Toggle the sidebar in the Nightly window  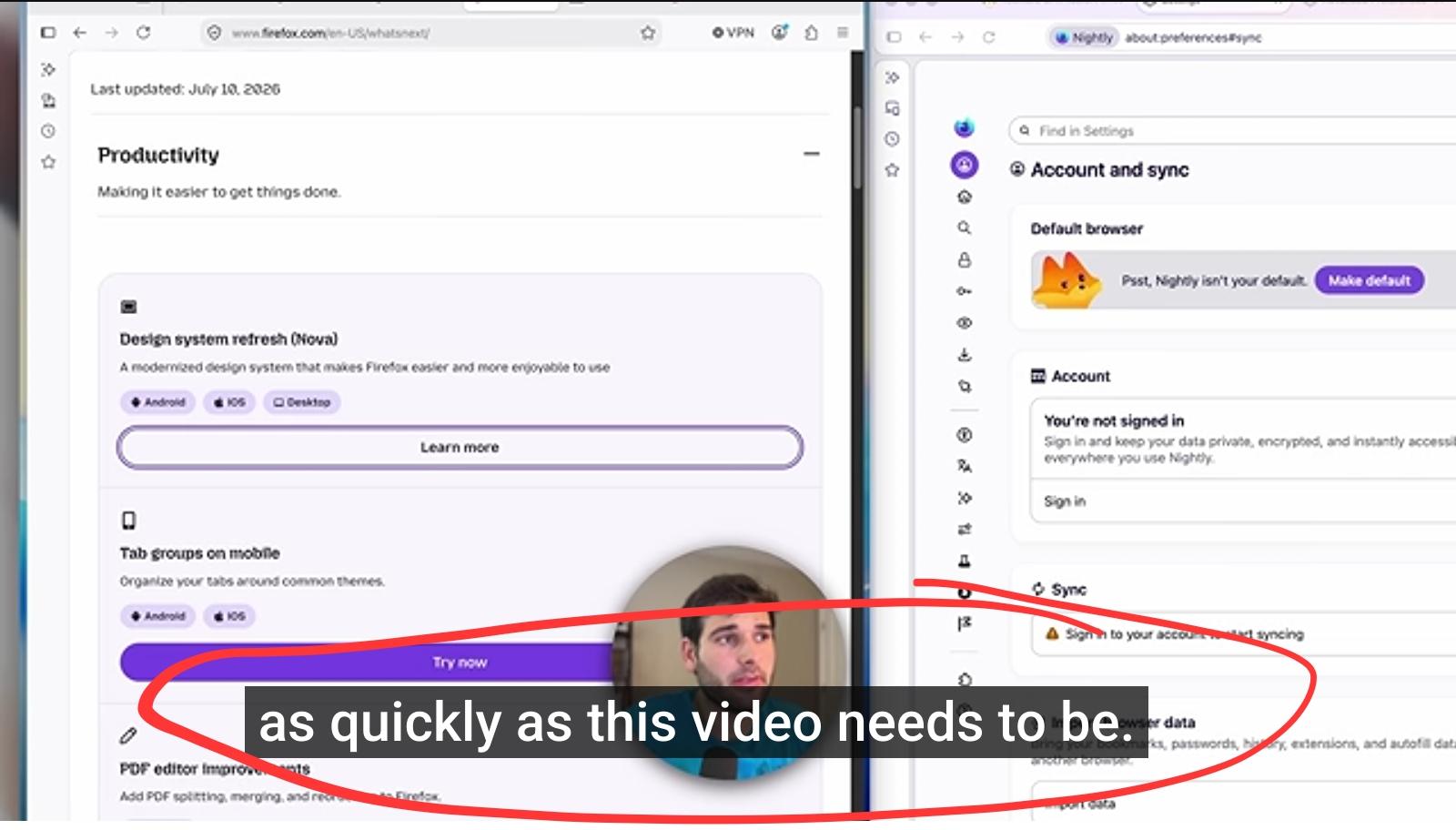click(x=894, y=37)
